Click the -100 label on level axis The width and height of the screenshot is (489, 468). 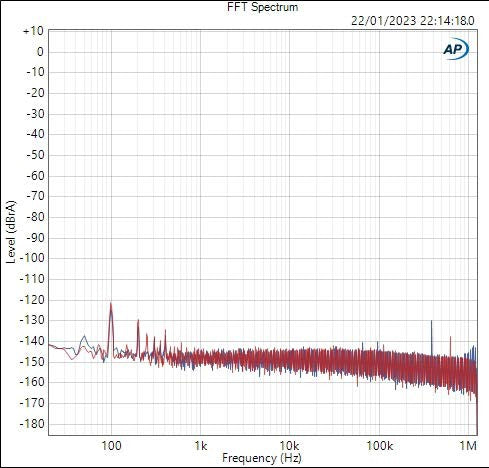point(32,258)
